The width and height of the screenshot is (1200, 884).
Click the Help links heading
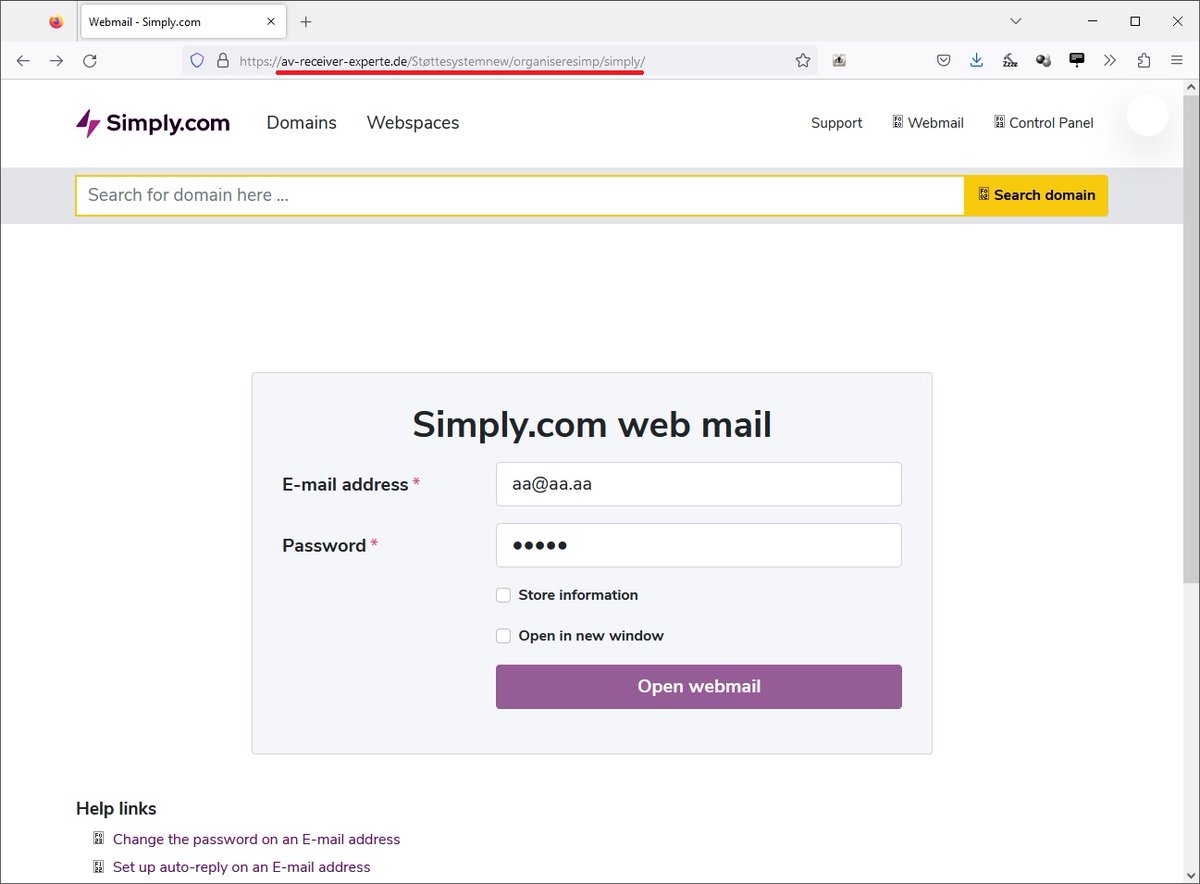(x=116, y=809)
